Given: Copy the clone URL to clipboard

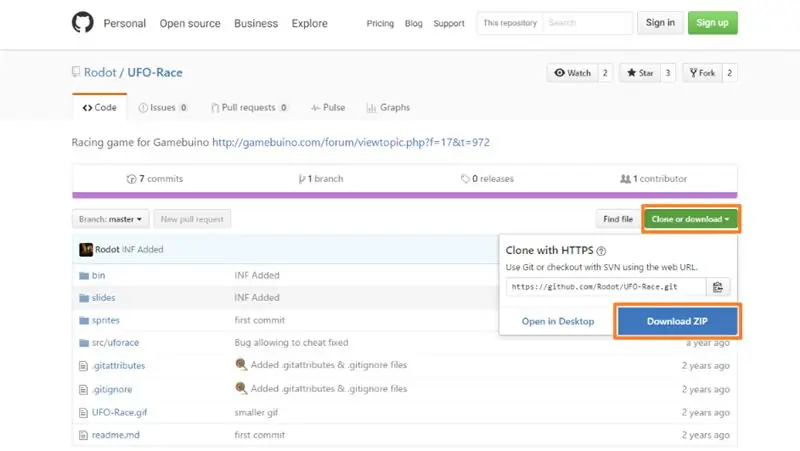Looking at the screenshot, I should (x=718, y=287).
